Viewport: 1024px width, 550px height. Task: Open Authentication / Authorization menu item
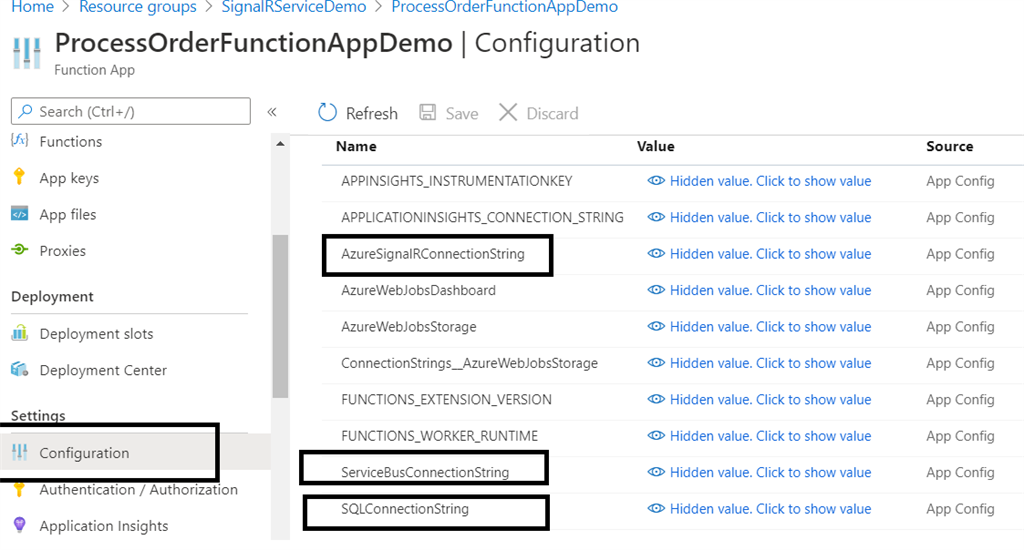(138, 489)
